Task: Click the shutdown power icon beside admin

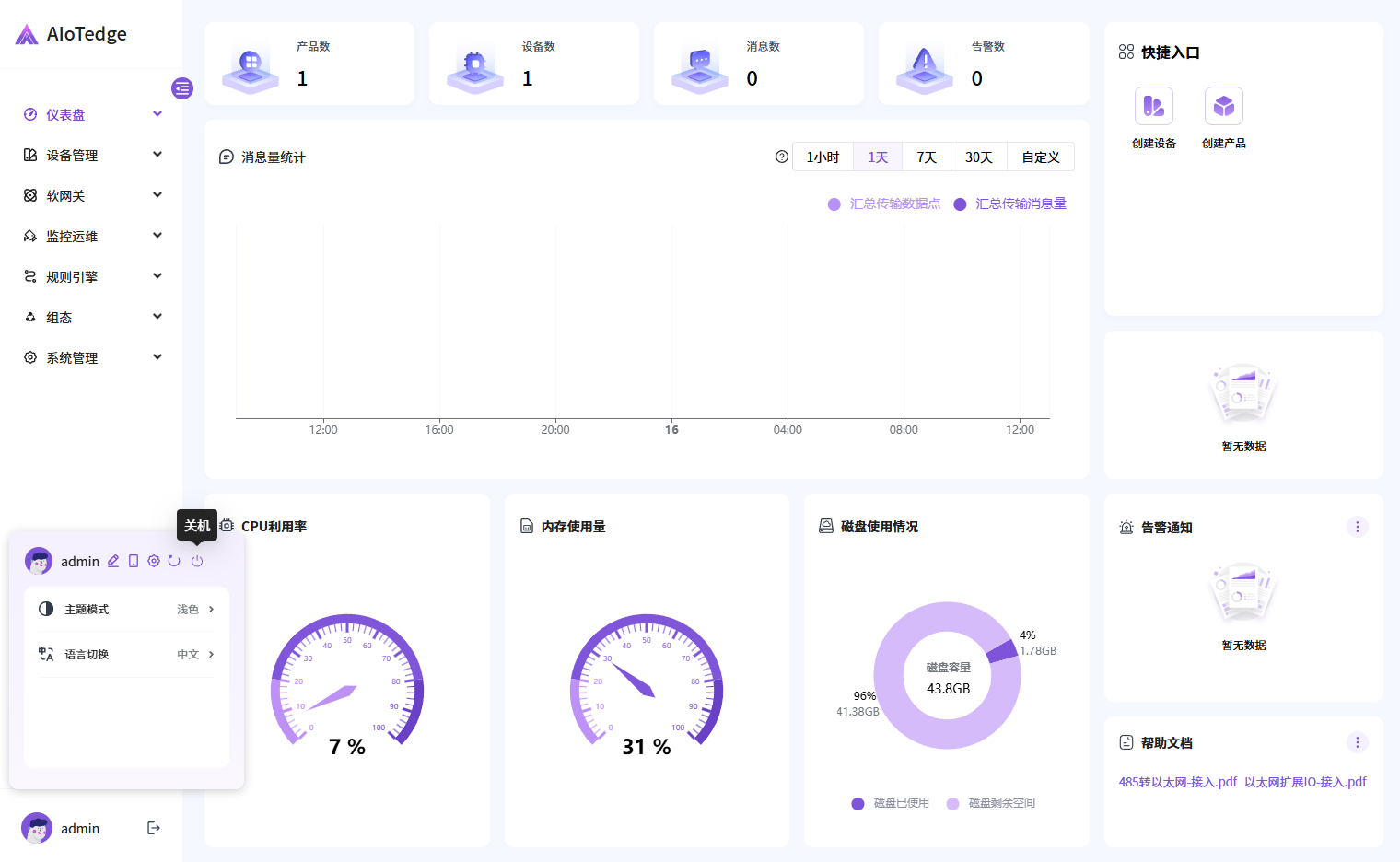Action: pyautogui.click(x=197, y=561)
